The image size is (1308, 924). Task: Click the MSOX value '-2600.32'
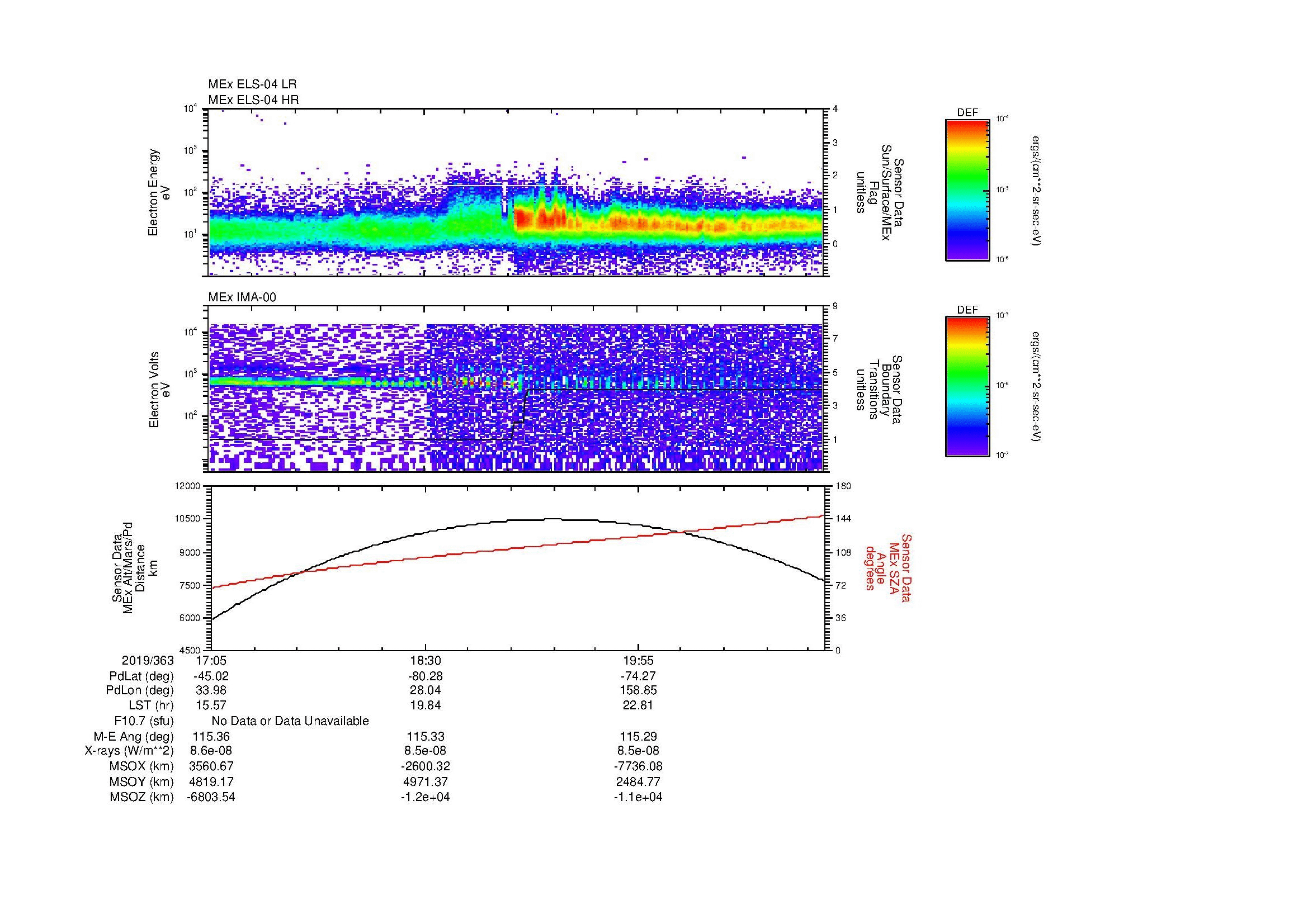pos(425,767)
